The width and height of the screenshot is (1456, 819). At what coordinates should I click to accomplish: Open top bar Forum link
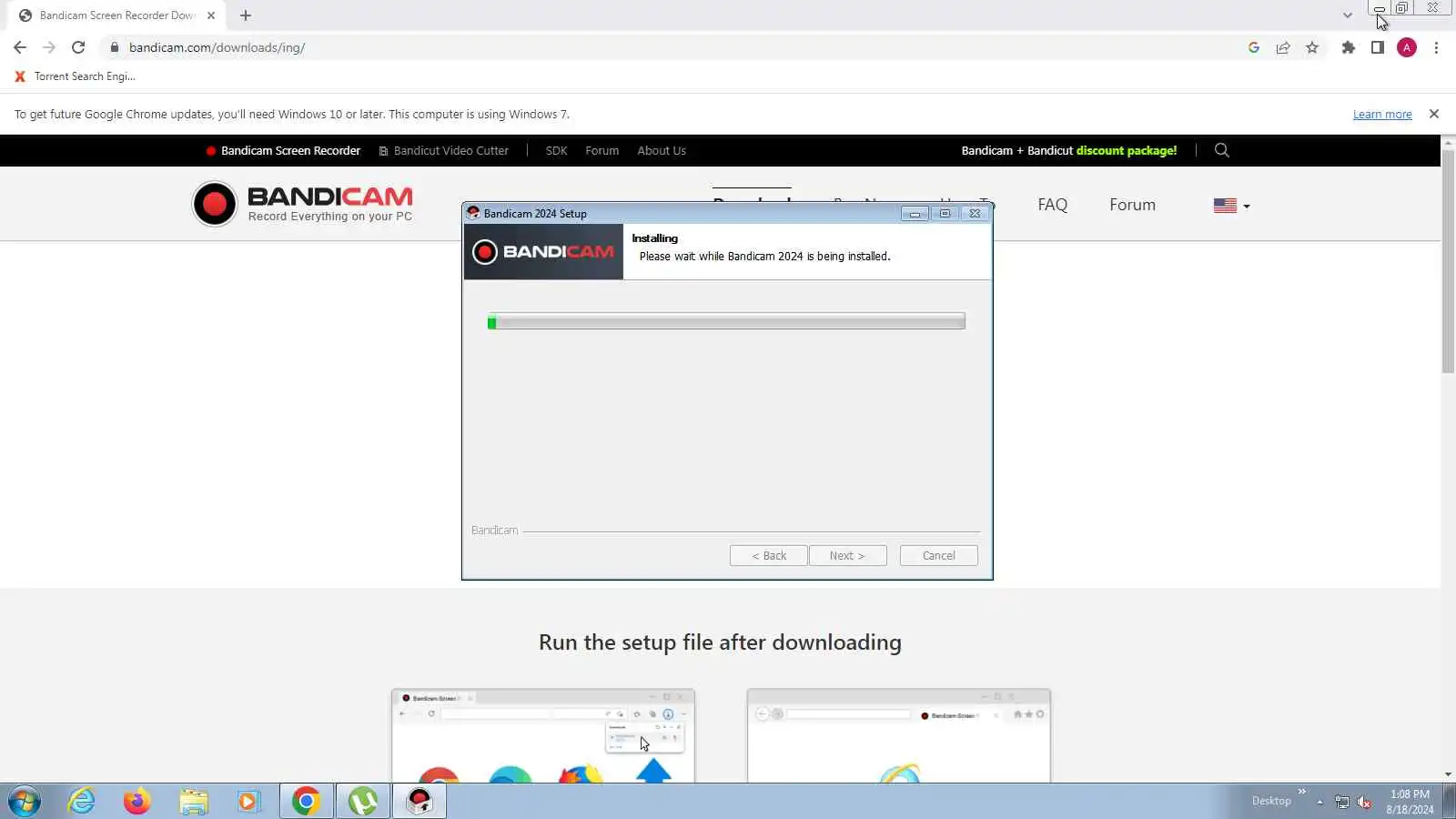coord(602,150)
